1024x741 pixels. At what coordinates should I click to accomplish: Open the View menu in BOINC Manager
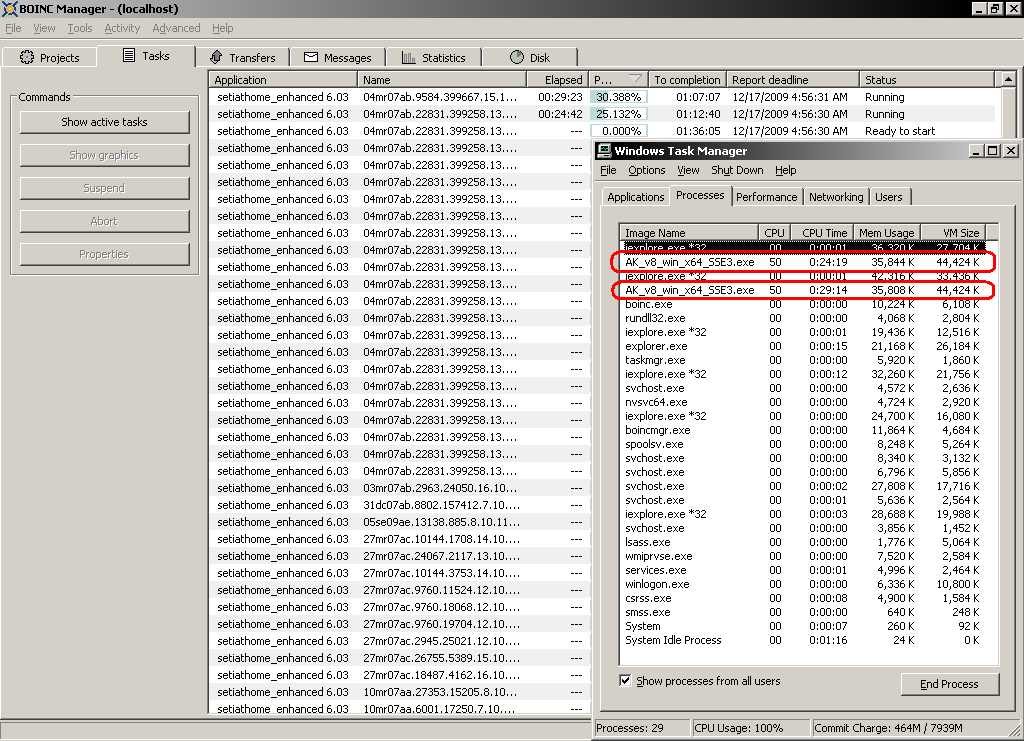44,28
